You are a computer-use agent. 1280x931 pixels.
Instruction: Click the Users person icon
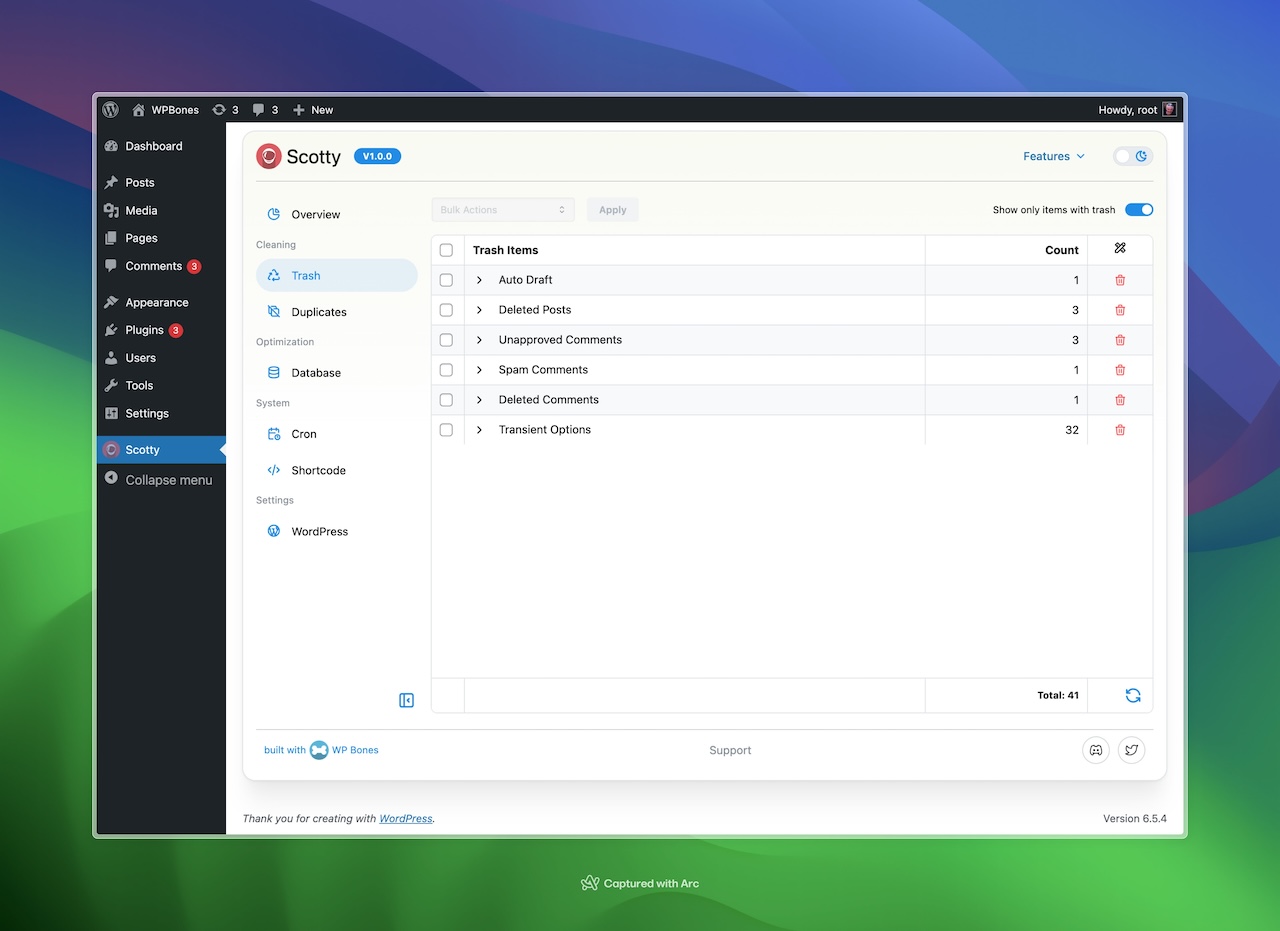(x=111, y=358)
